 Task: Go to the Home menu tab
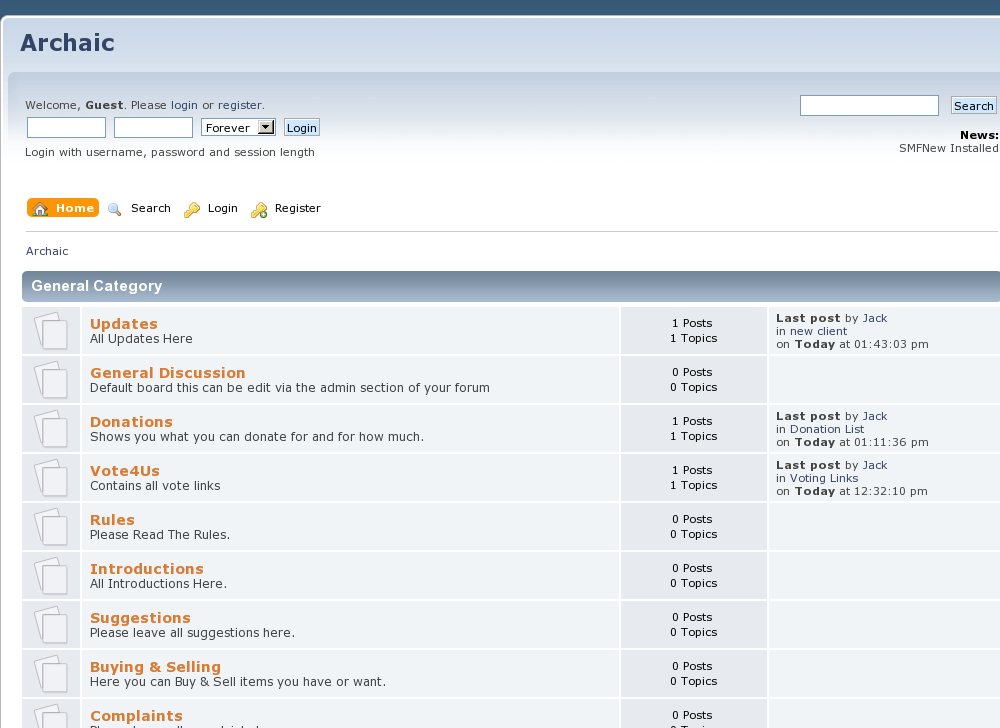click(63, 208)
